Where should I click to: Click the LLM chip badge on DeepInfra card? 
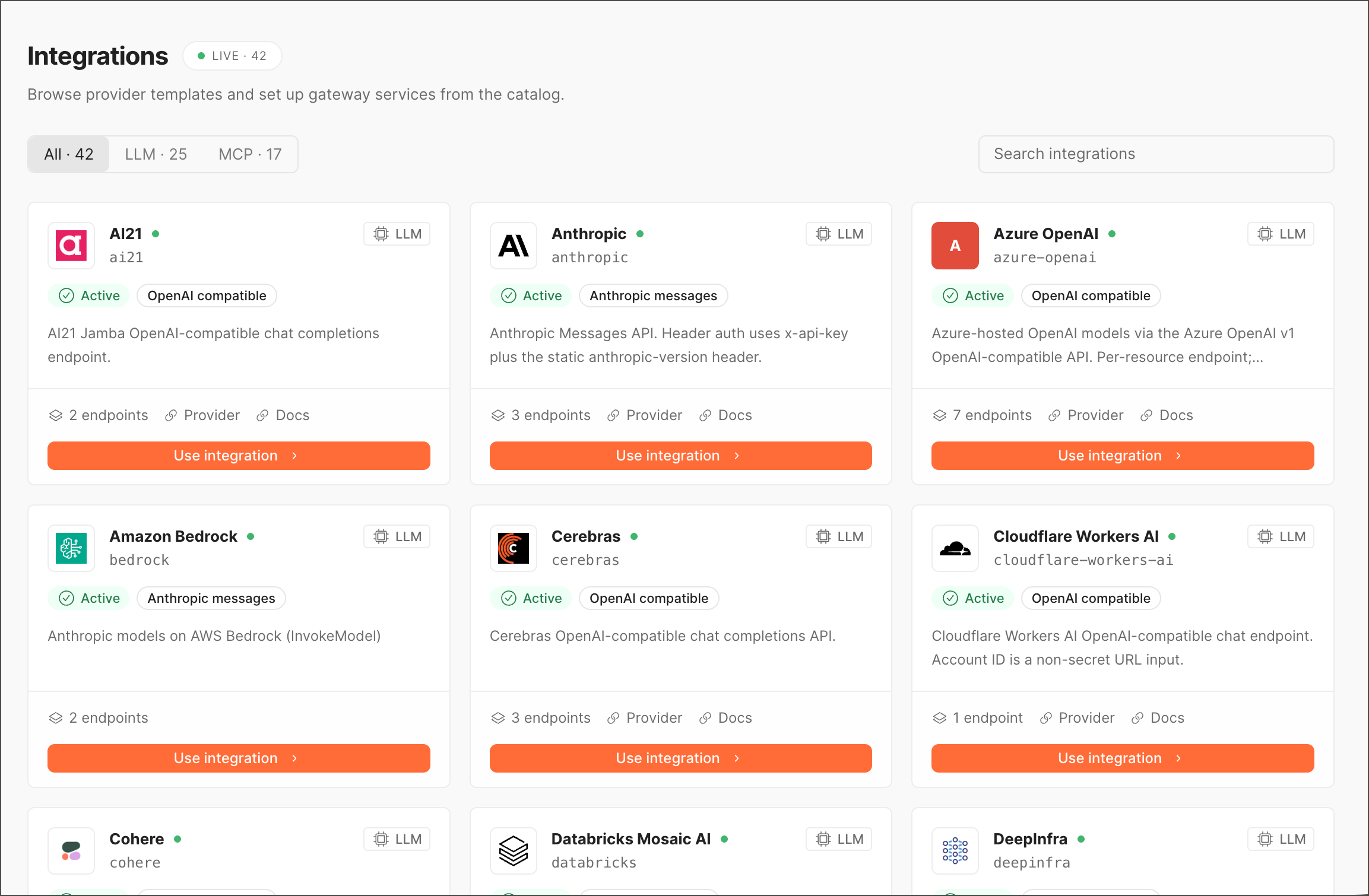click(1281, 839)
